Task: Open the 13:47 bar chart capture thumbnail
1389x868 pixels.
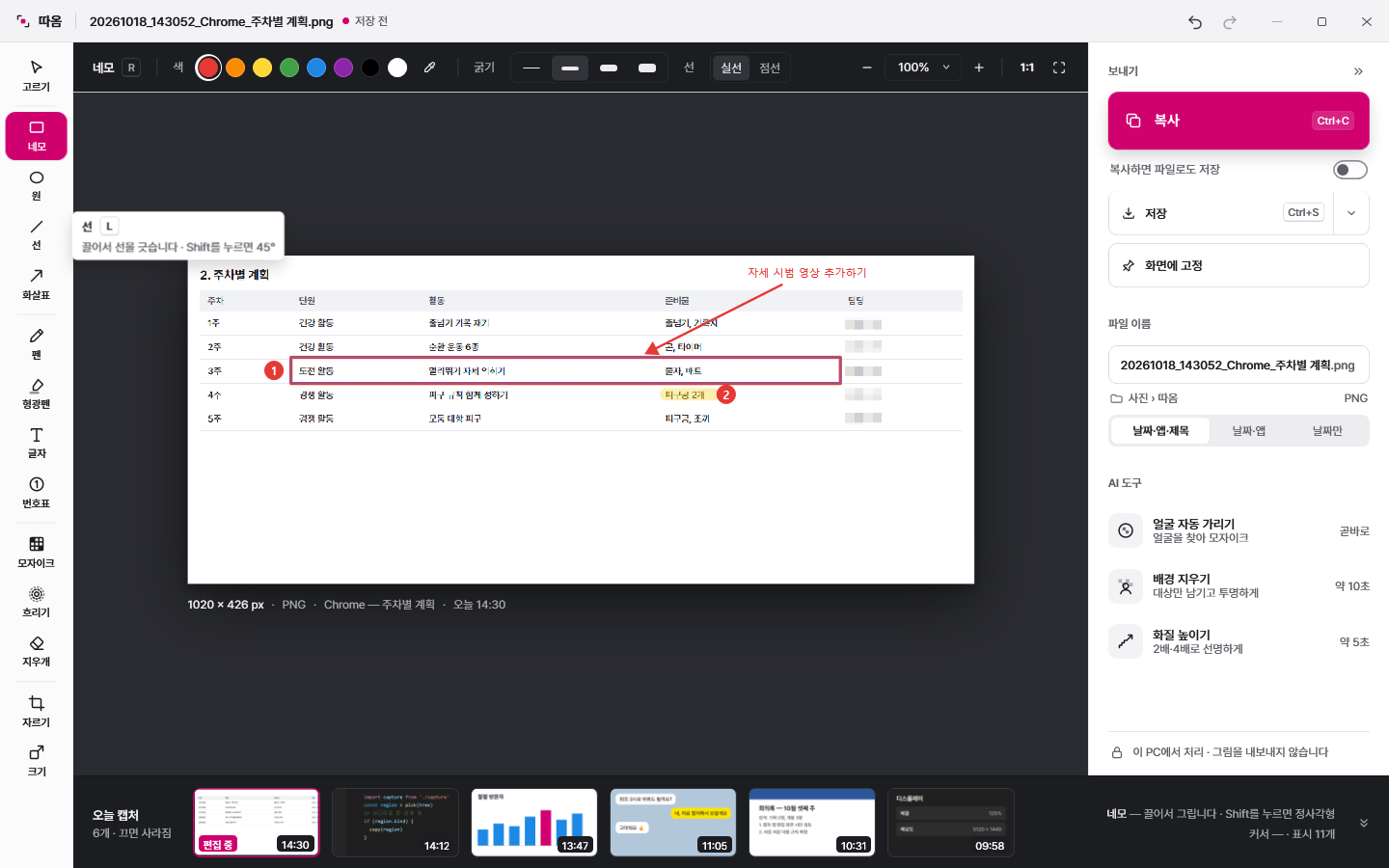Action: [x=534, y=823]
